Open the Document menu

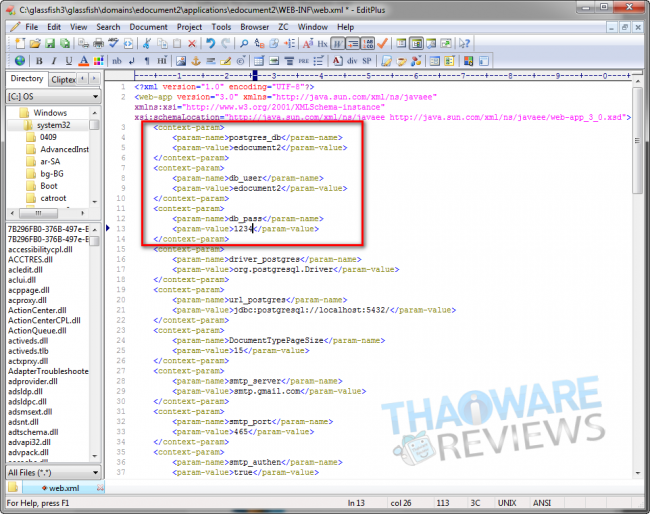pyautogui.click(x=148, y=27)
